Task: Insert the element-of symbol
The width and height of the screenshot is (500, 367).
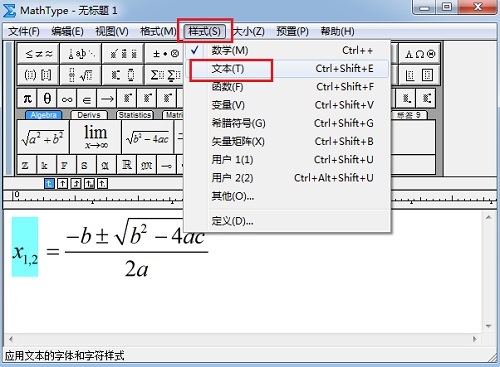Action: [x=87, y=98]
